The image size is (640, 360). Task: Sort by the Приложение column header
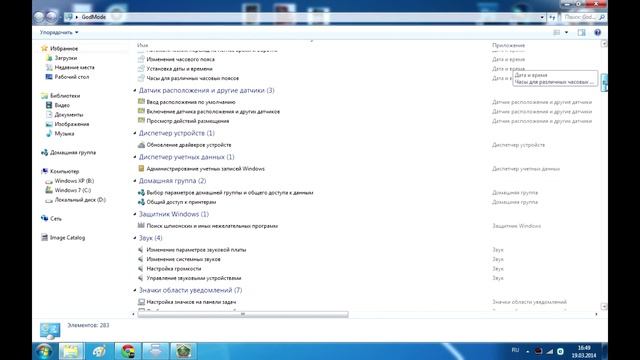coord(508,45)
